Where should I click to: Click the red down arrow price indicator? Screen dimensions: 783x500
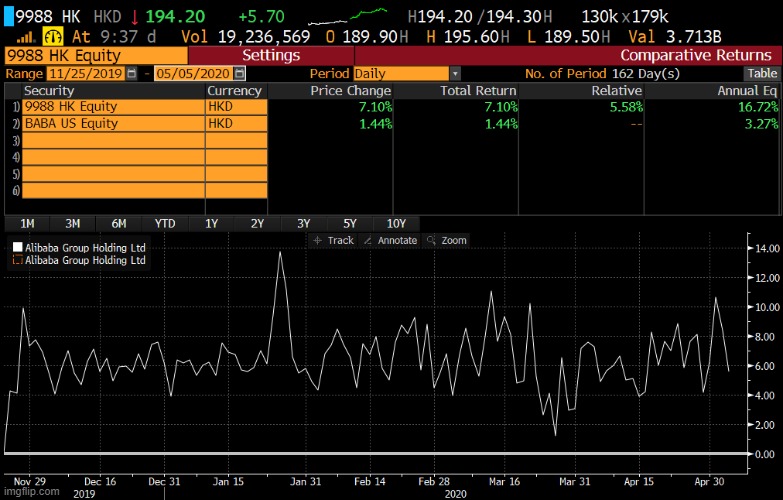click(134, 17)
